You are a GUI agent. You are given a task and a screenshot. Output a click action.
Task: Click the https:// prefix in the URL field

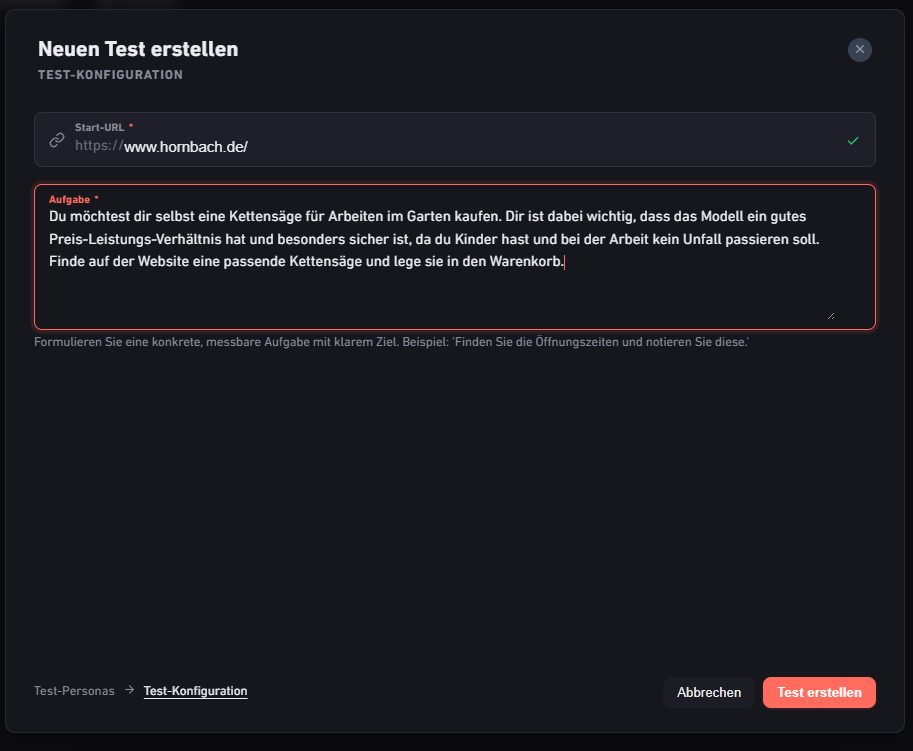99,146
